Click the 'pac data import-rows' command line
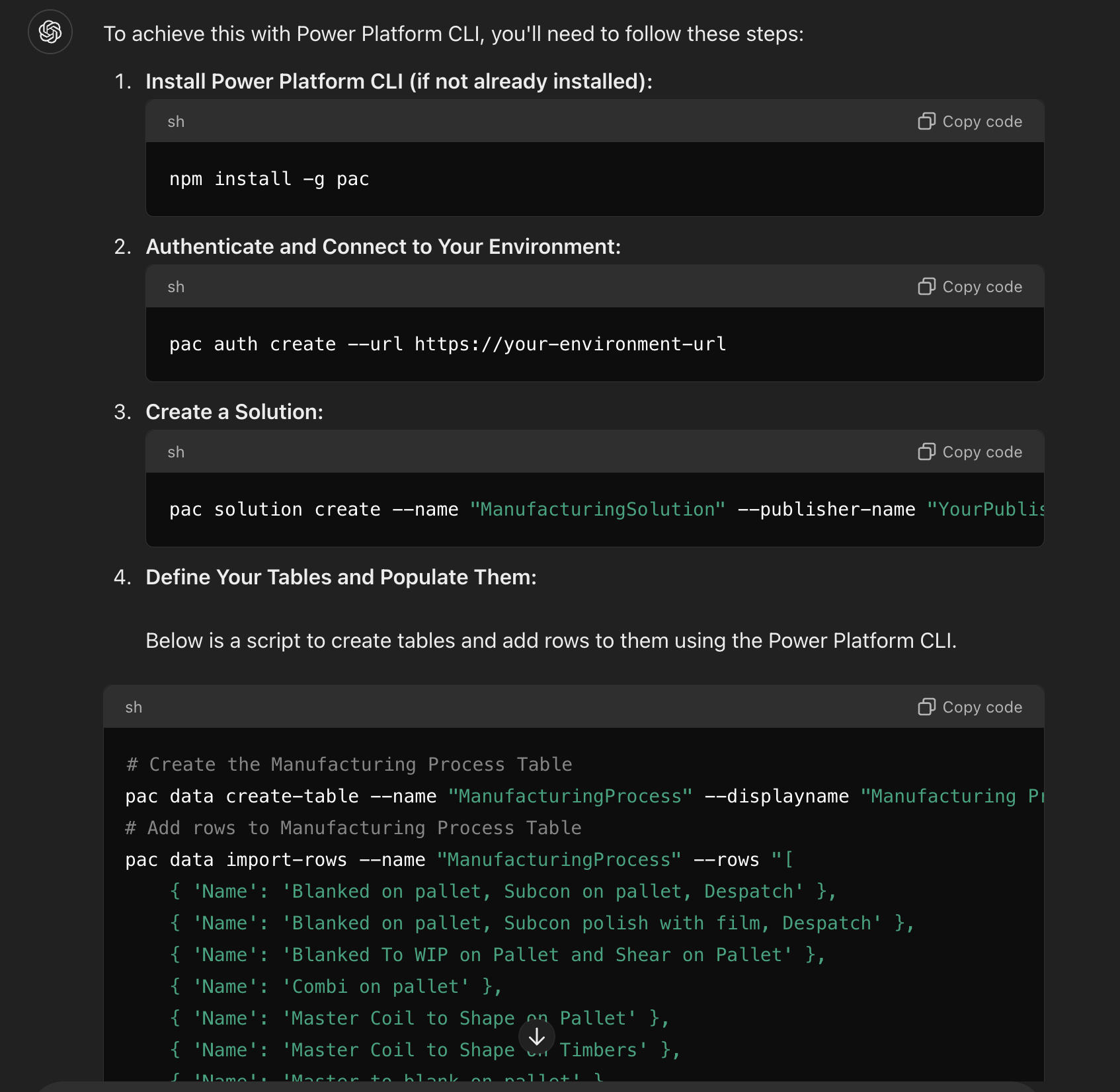Viewport: 1120px width, 1092px height. [x=460, y=860]
